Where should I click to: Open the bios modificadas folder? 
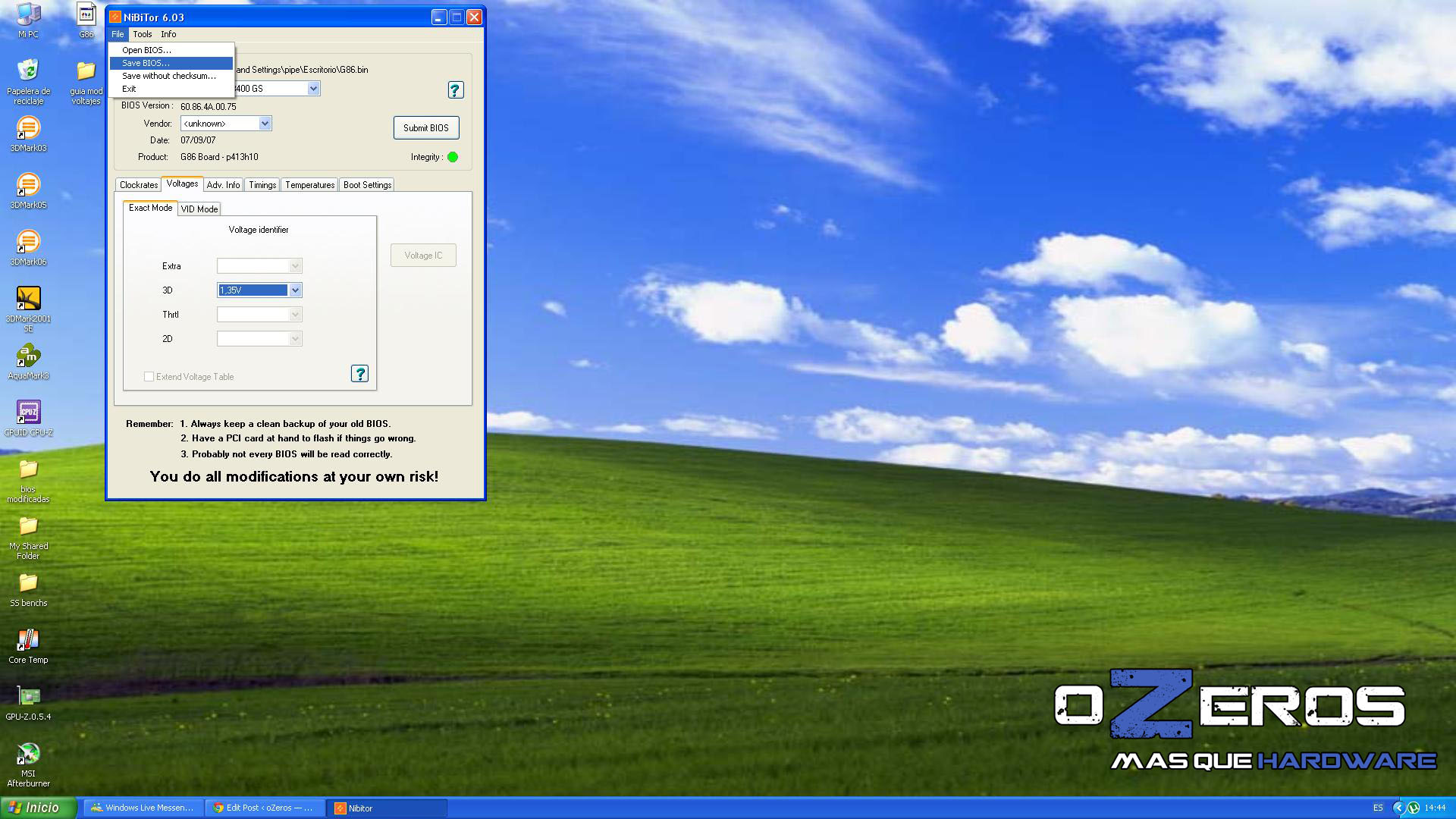(x=28, y=481)
